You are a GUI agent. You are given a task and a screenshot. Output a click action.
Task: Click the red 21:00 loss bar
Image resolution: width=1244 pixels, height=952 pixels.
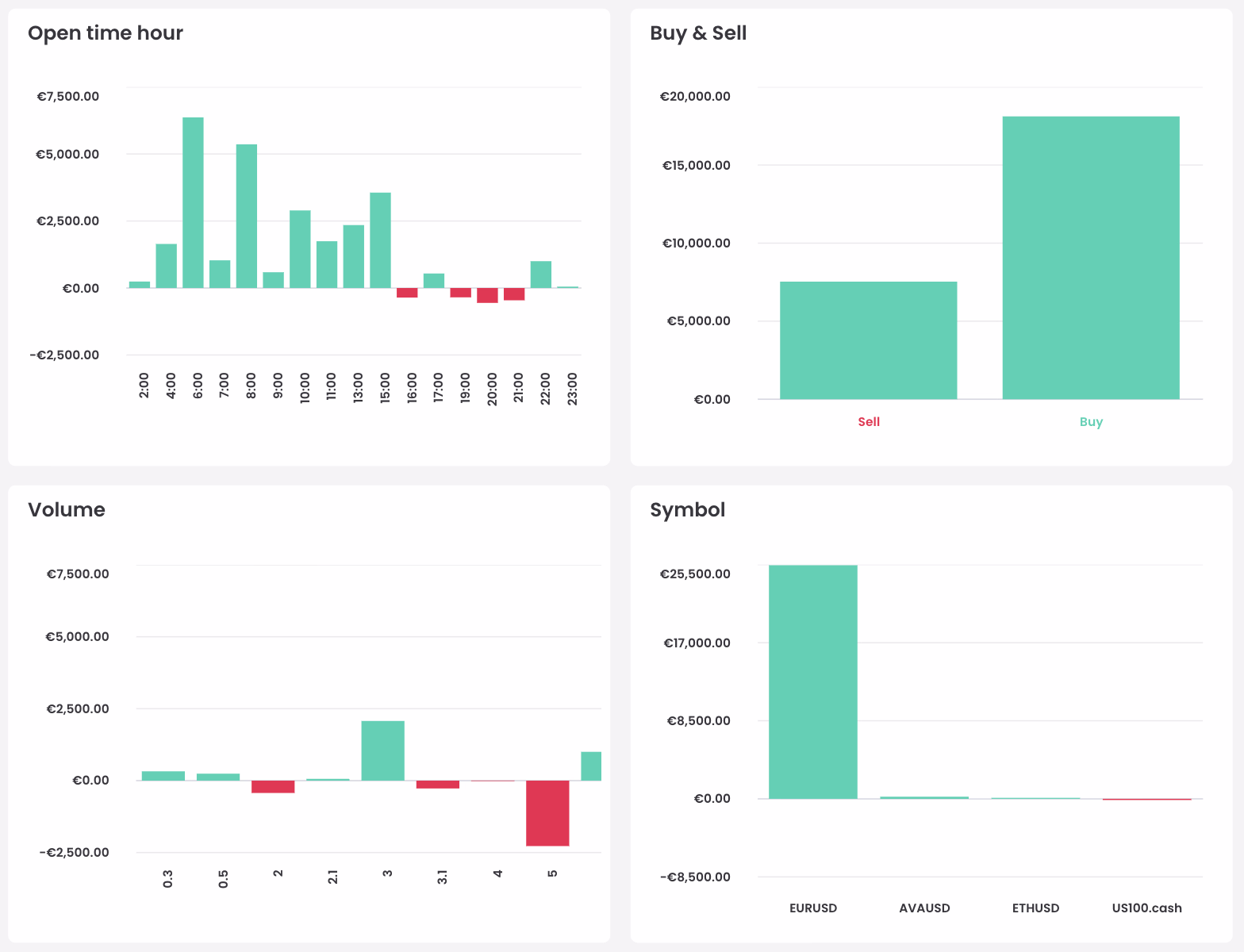click(514, 294)
